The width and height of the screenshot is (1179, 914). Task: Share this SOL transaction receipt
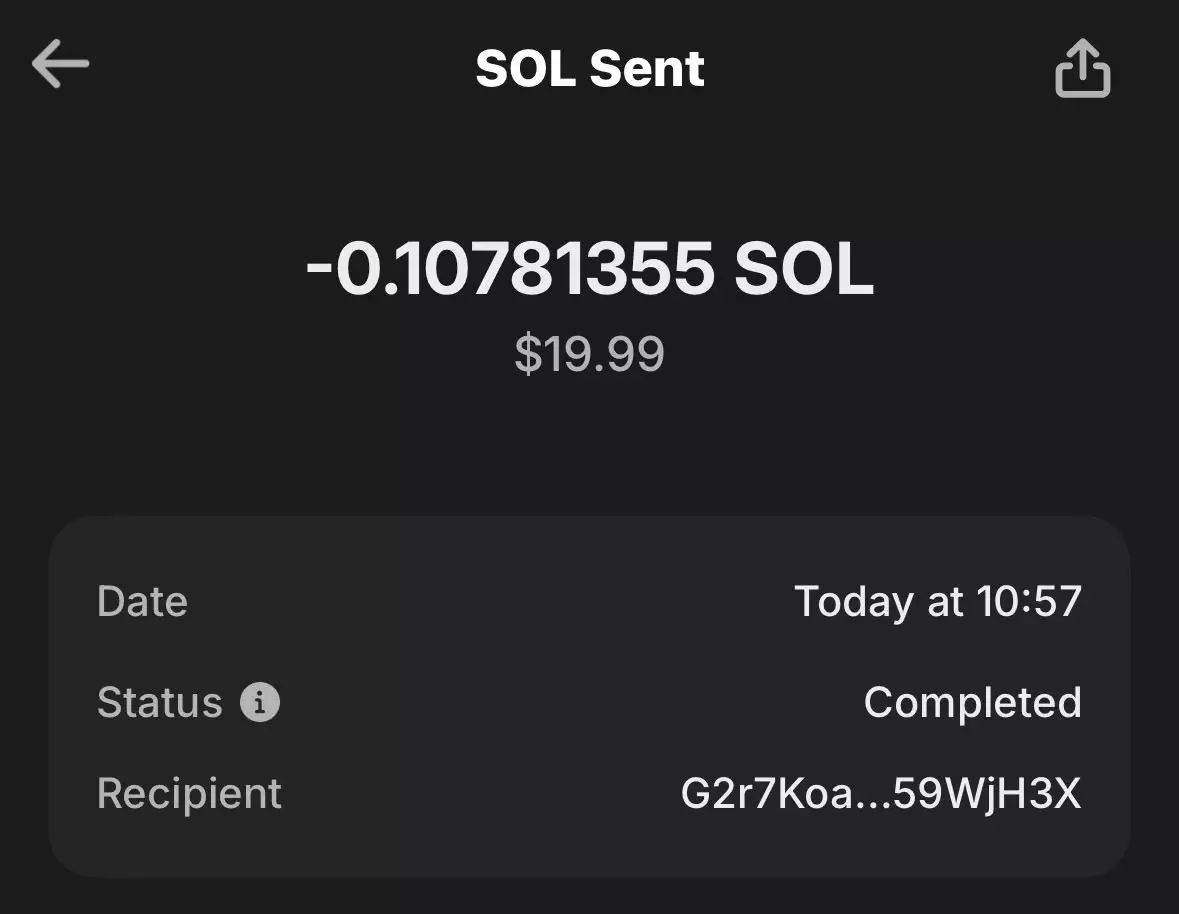tap(1082, 69)
